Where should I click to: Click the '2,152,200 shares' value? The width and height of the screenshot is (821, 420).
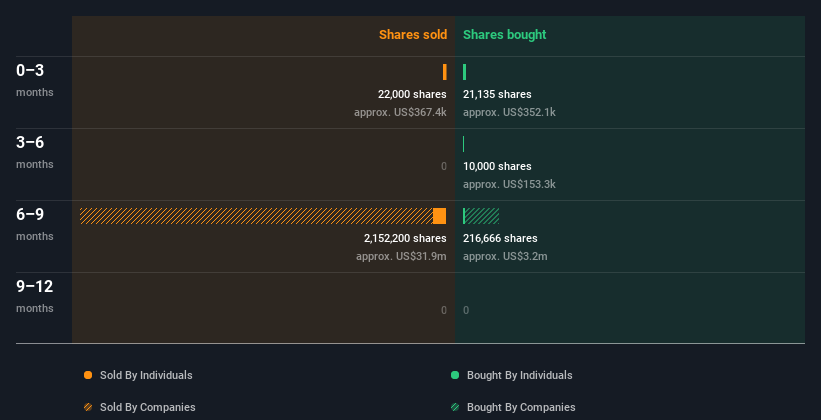pyautogui.click(x=405, y=238)
